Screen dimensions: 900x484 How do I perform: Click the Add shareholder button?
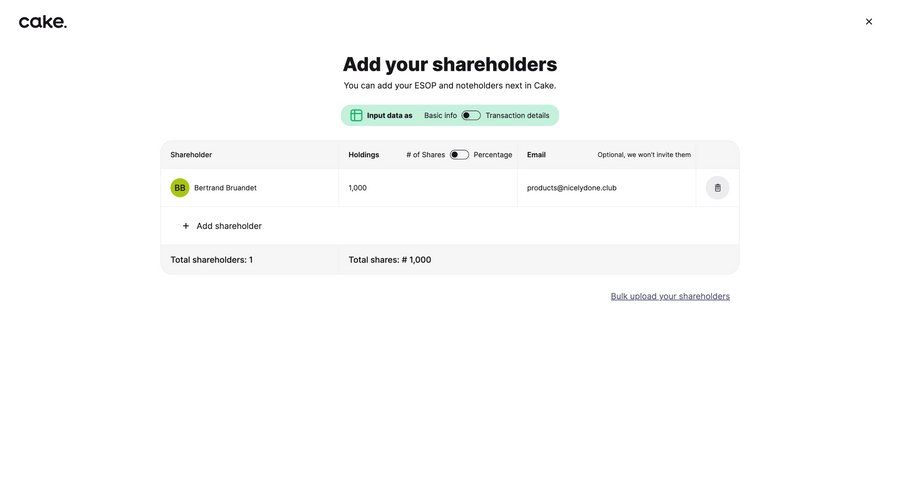click(x=229, y=226)
